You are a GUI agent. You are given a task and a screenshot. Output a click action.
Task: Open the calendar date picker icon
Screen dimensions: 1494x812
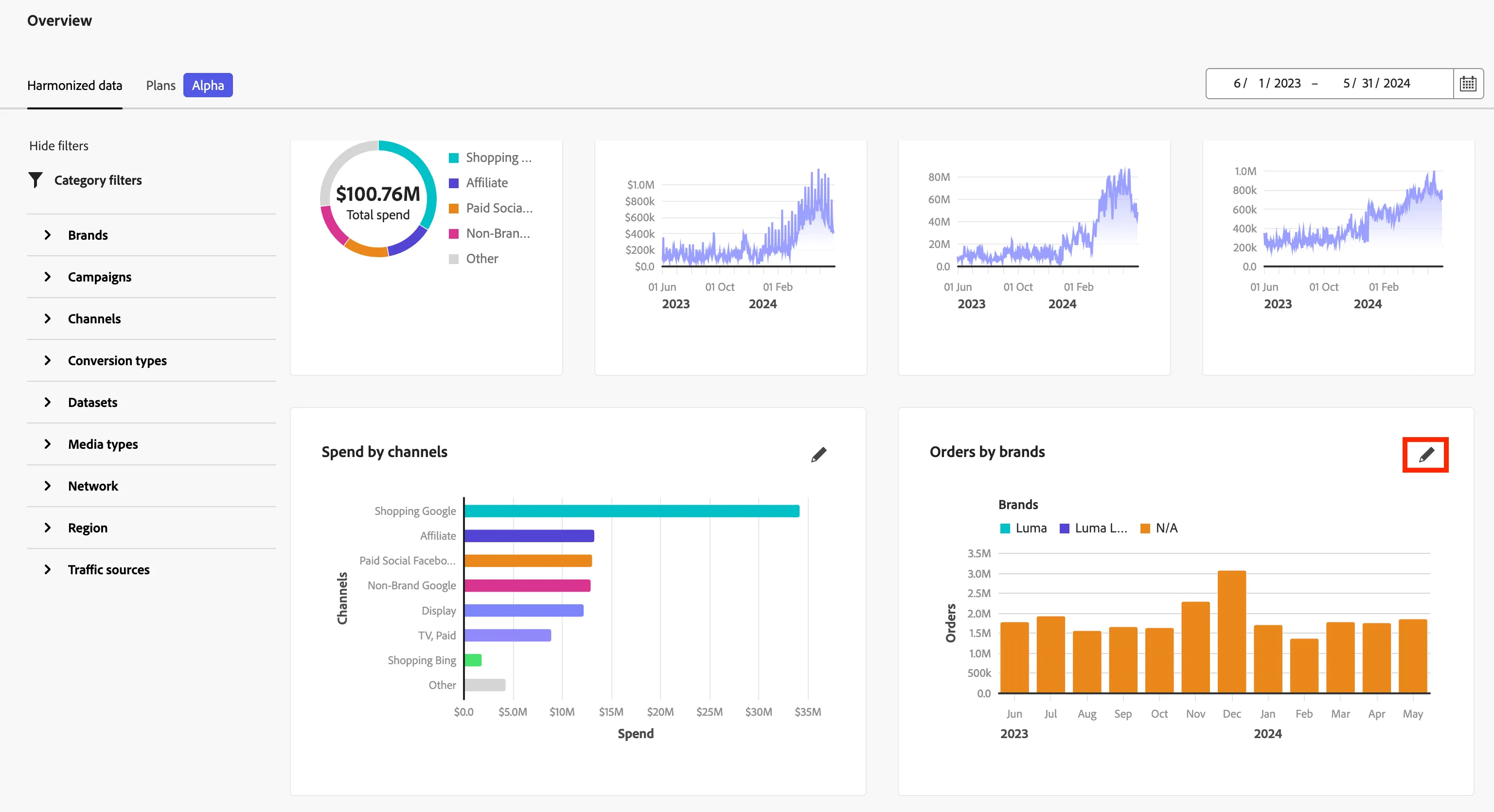click(x=1468, y=84)
